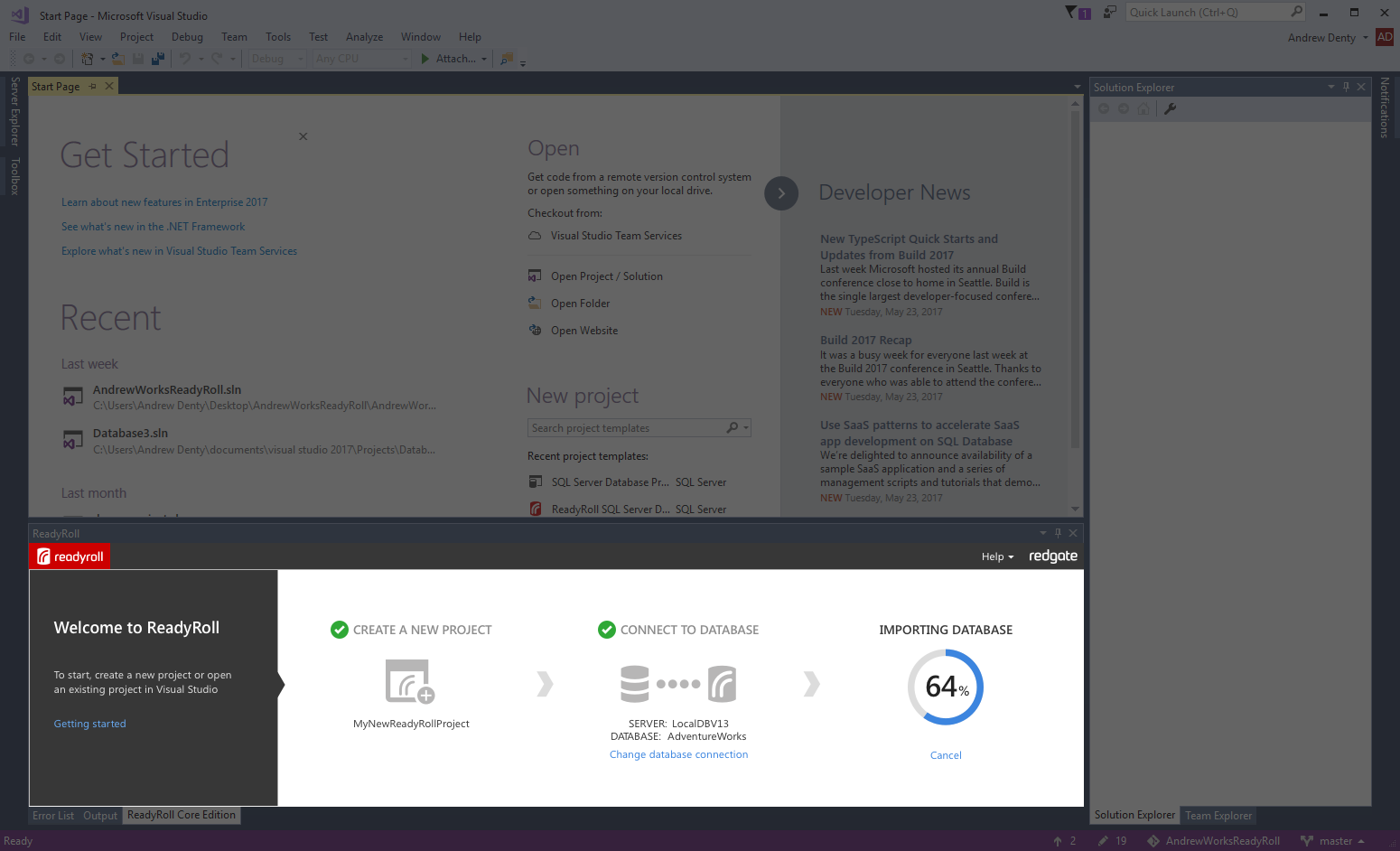Open the Attach button dropdown arrow

point(484,59)
